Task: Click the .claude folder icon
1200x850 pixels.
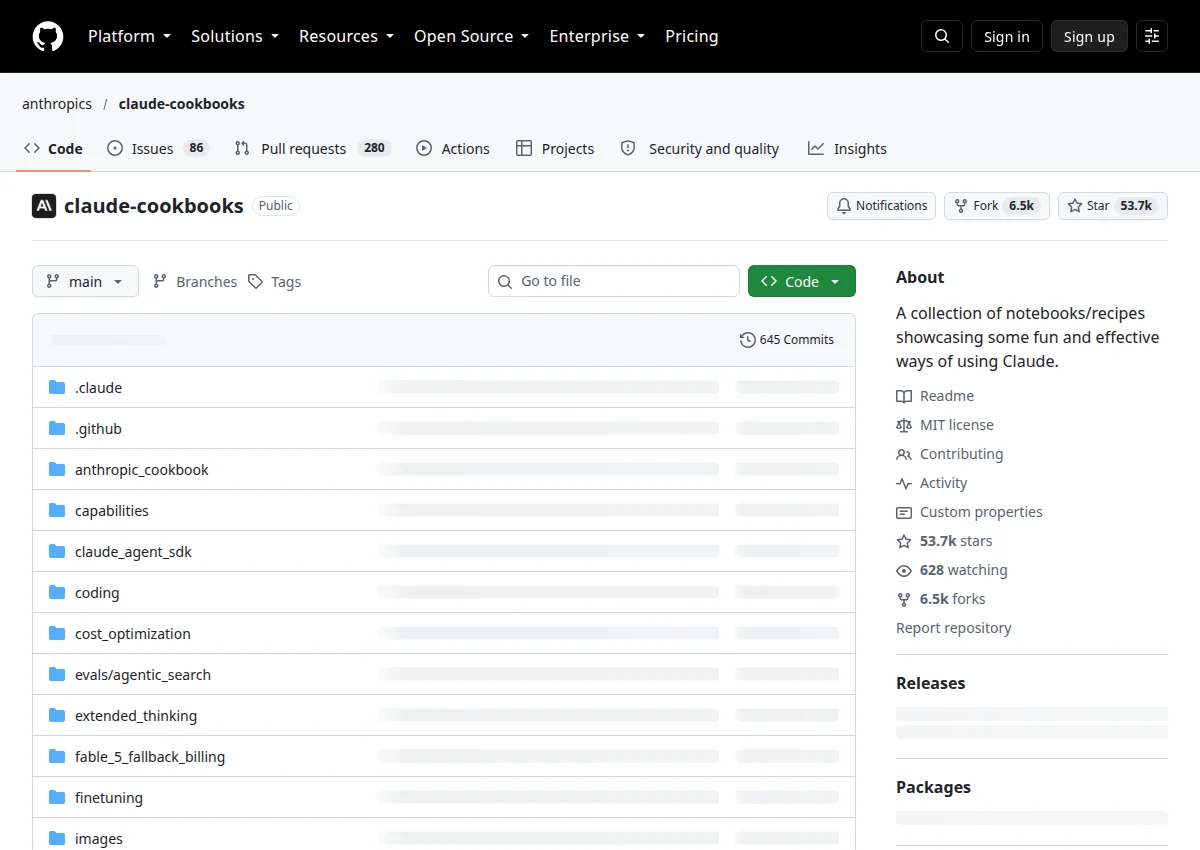Action: (x=57, y=388)
